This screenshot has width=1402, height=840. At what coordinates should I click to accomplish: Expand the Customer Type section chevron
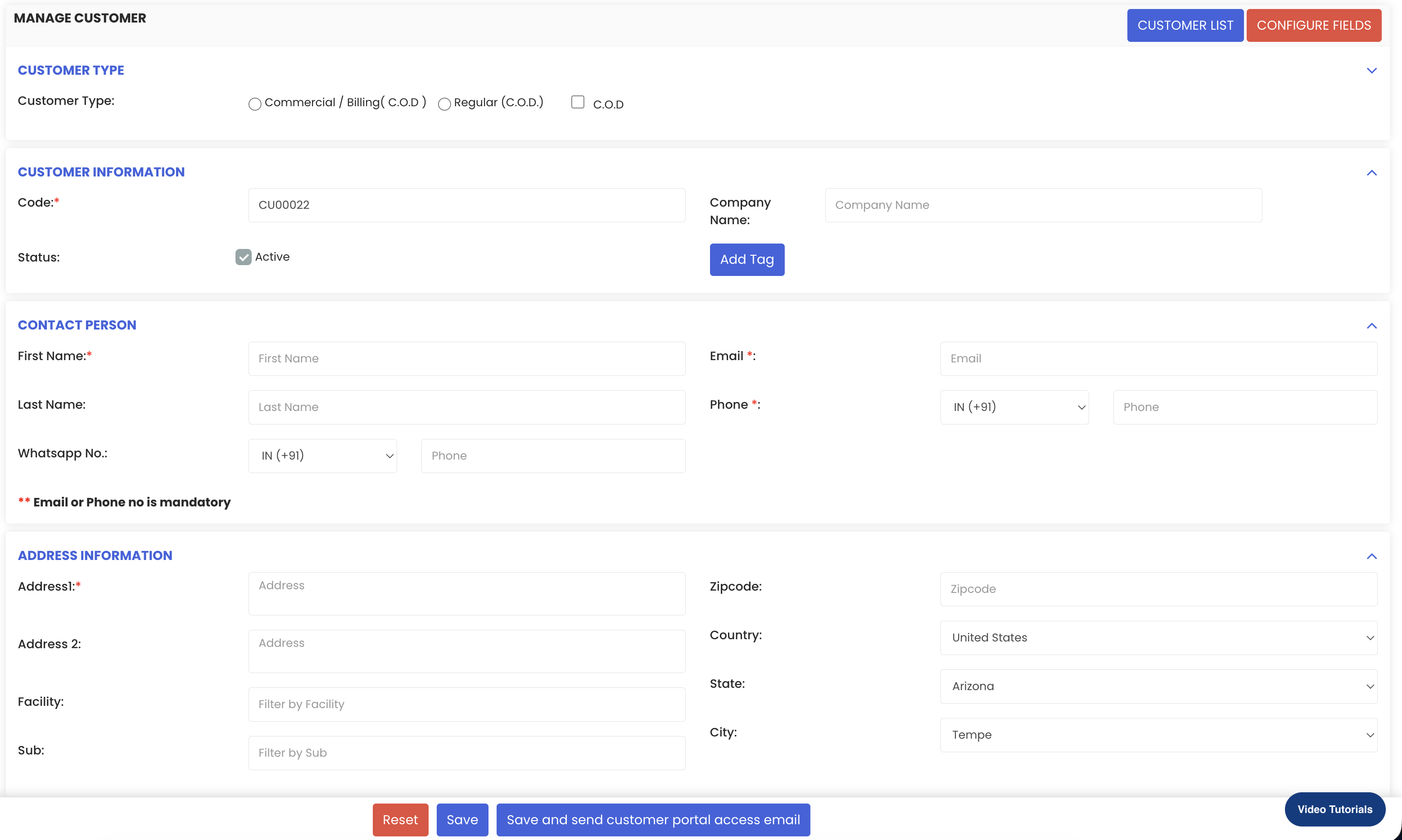pos(1371,71)
